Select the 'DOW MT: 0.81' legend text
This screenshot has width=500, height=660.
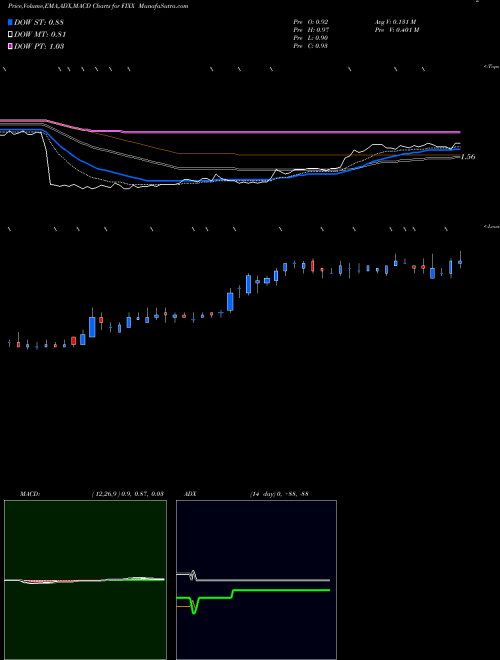(x=40, y=35)
